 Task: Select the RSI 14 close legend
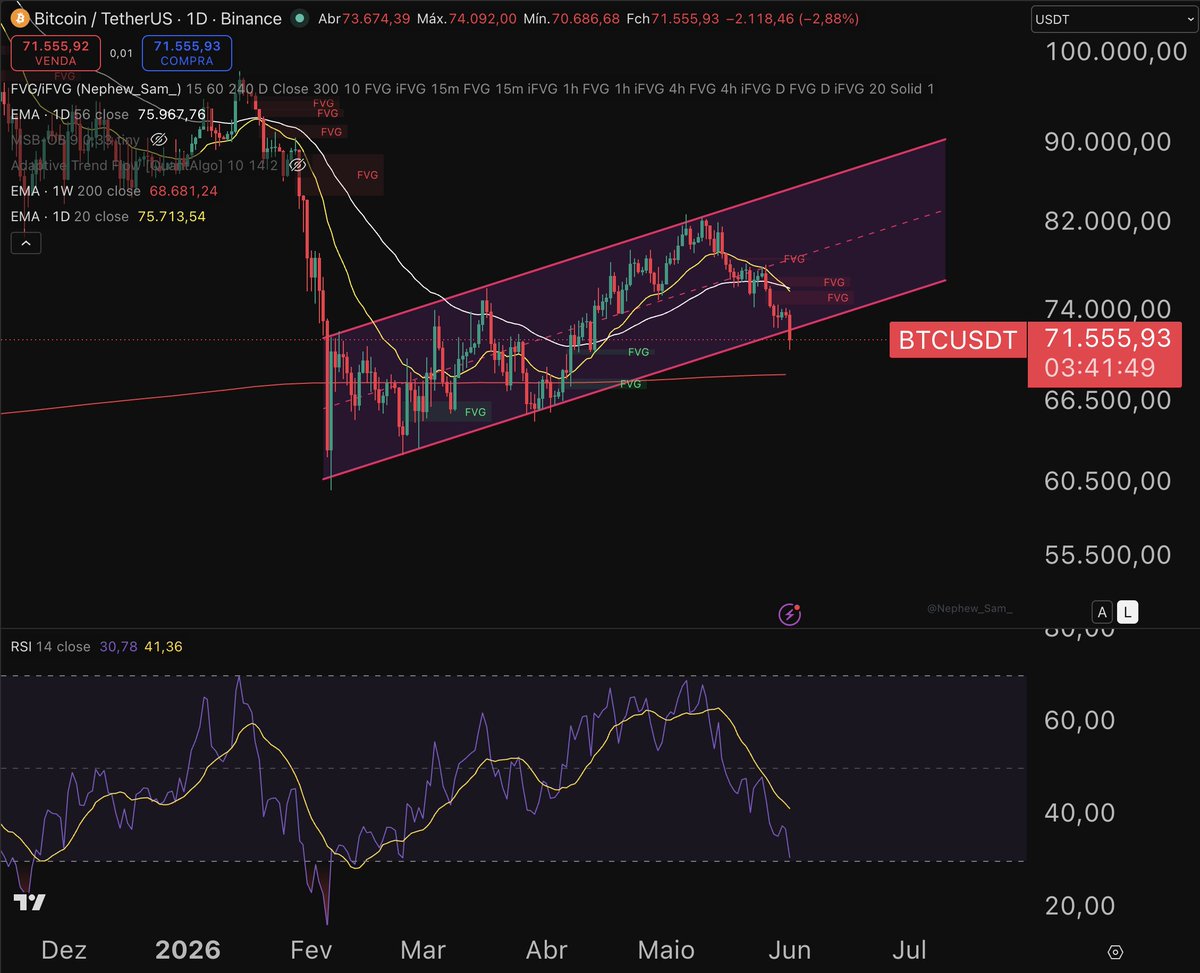pyautogui.click(x=50, y=647)
